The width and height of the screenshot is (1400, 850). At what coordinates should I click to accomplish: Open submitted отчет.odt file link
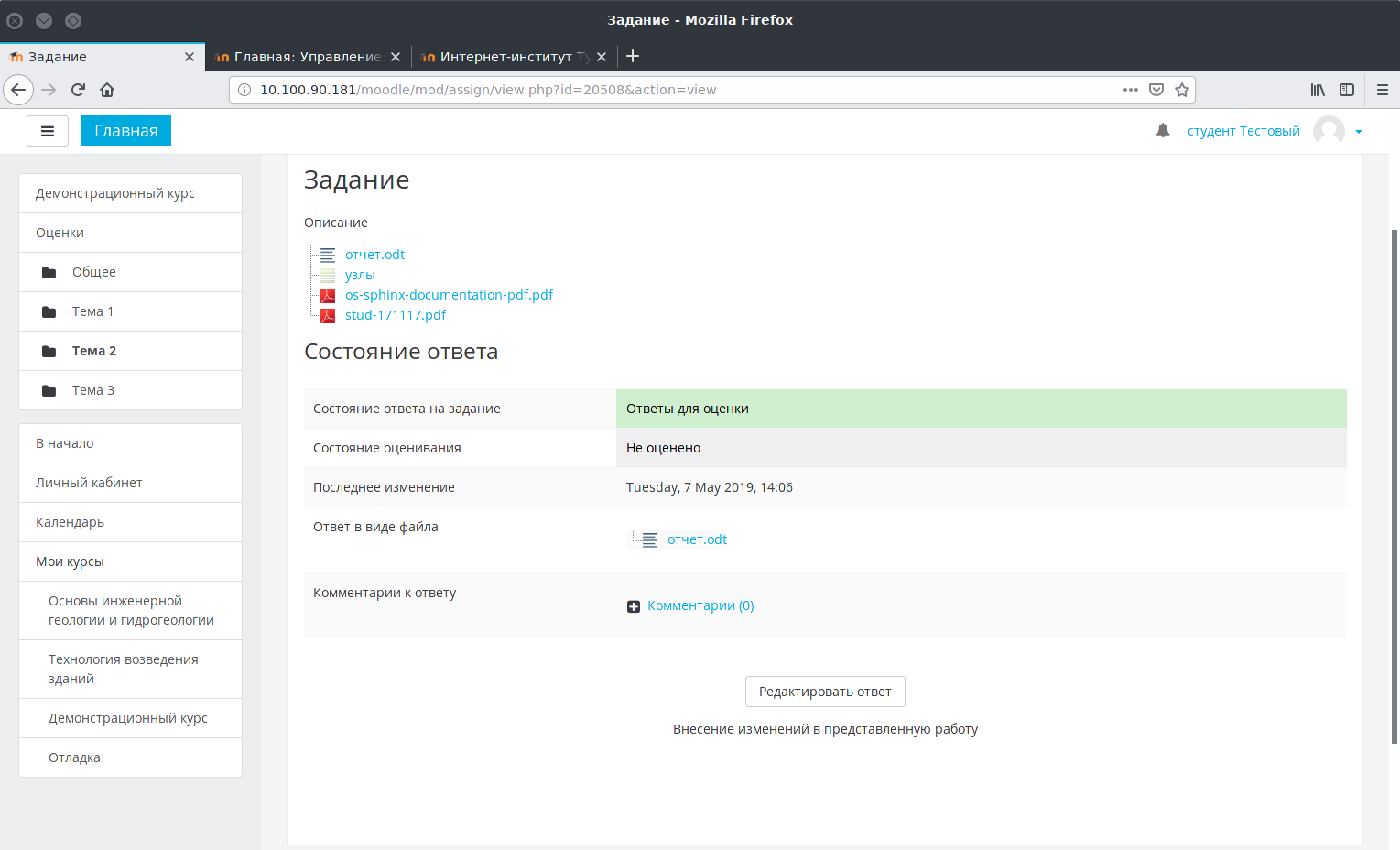pyautogui.click(x=697, y=539)
